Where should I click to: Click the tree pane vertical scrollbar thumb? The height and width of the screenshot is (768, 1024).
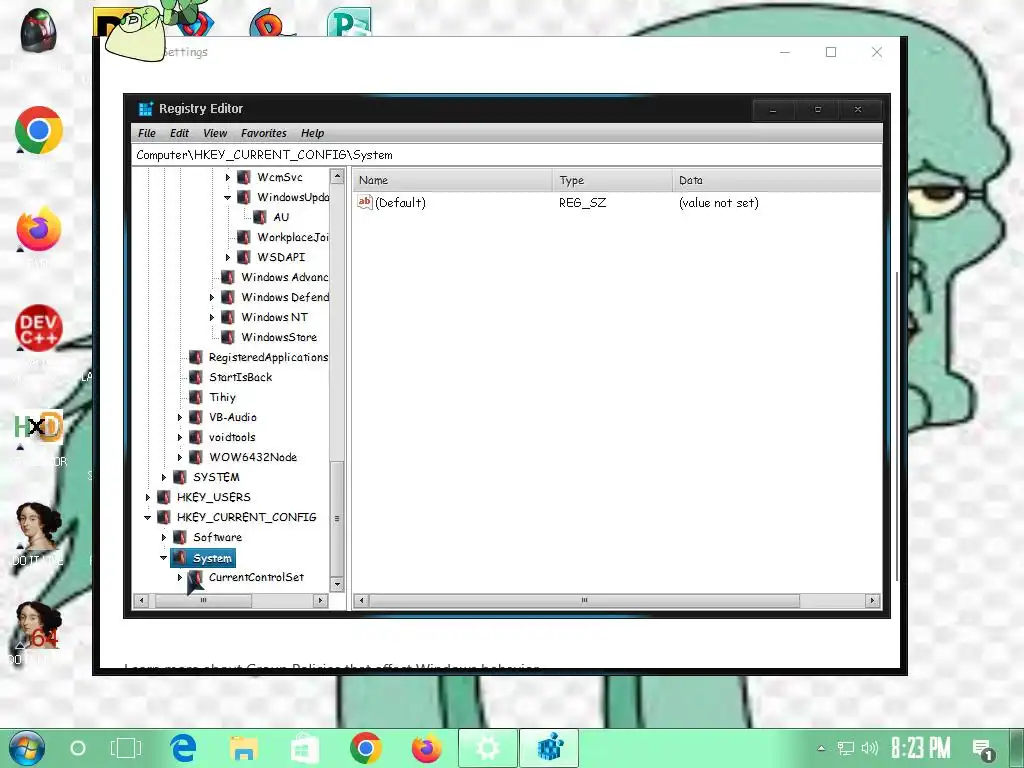click(337, 519)
